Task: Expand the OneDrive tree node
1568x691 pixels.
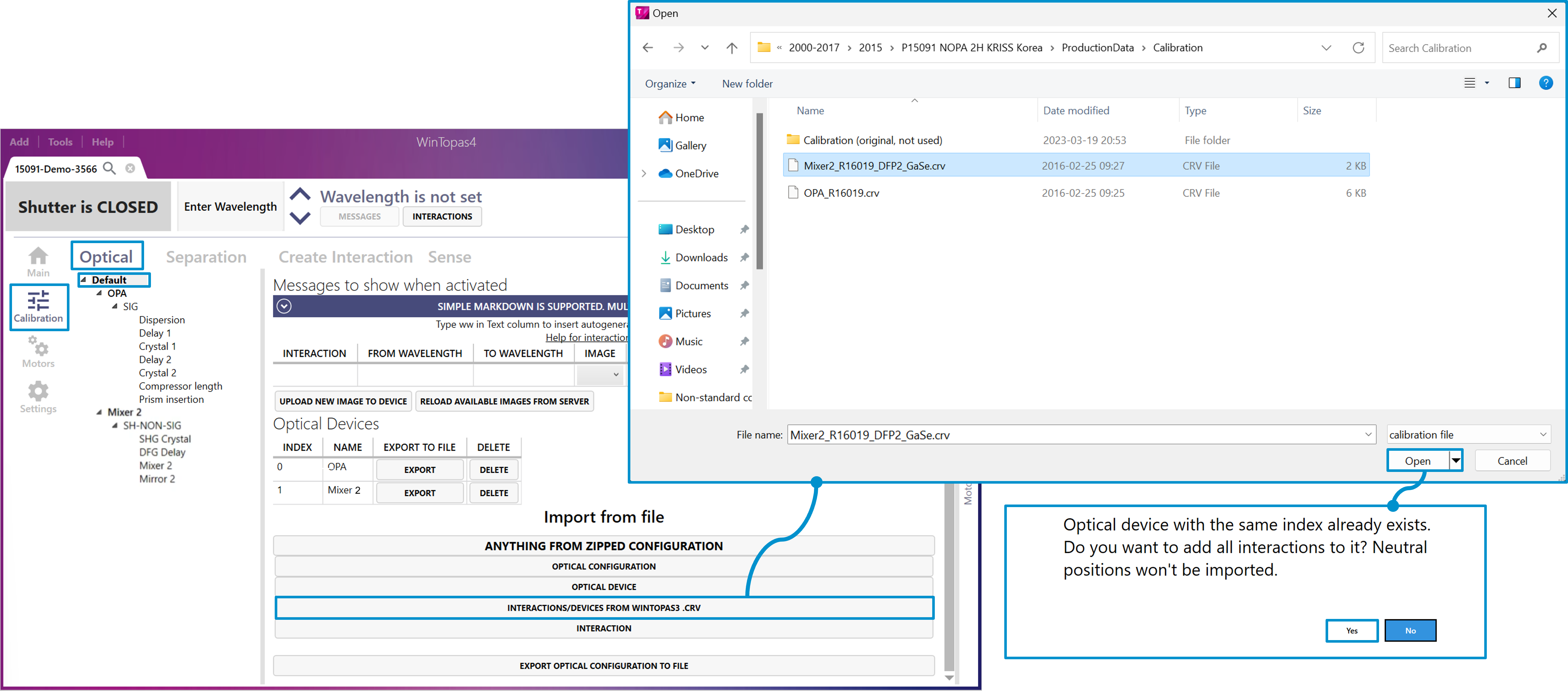Action: point(644,173)
